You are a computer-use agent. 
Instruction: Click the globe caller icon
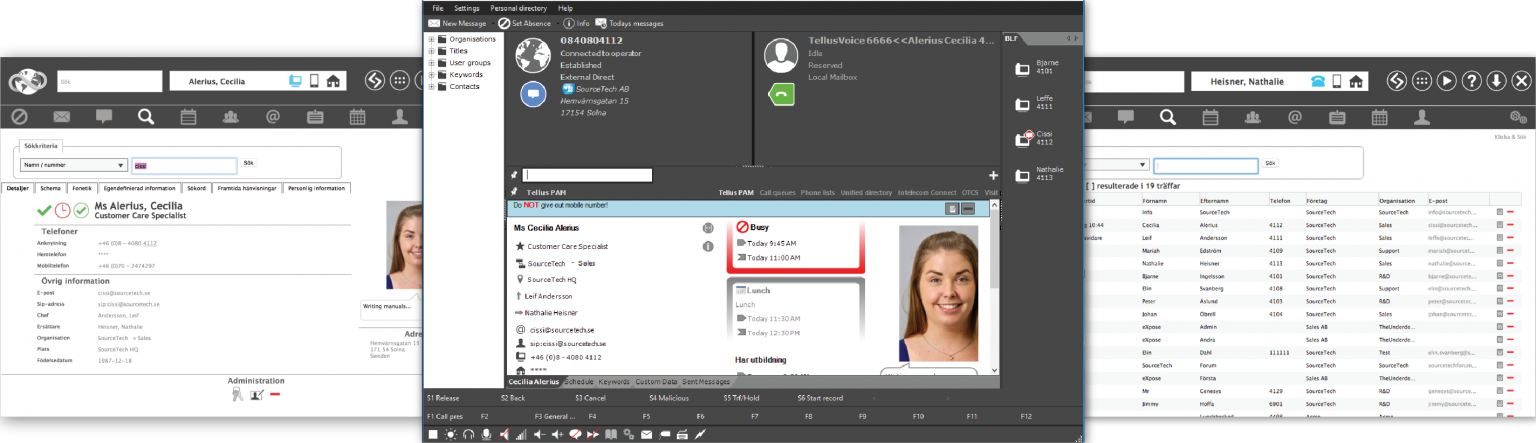tap(533, 54)
